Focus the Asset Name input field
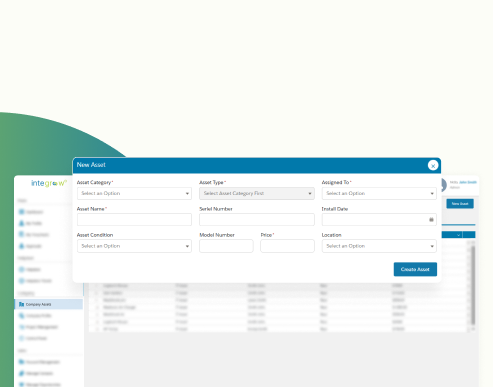This screenshot has height=387, width=493. 134,220
